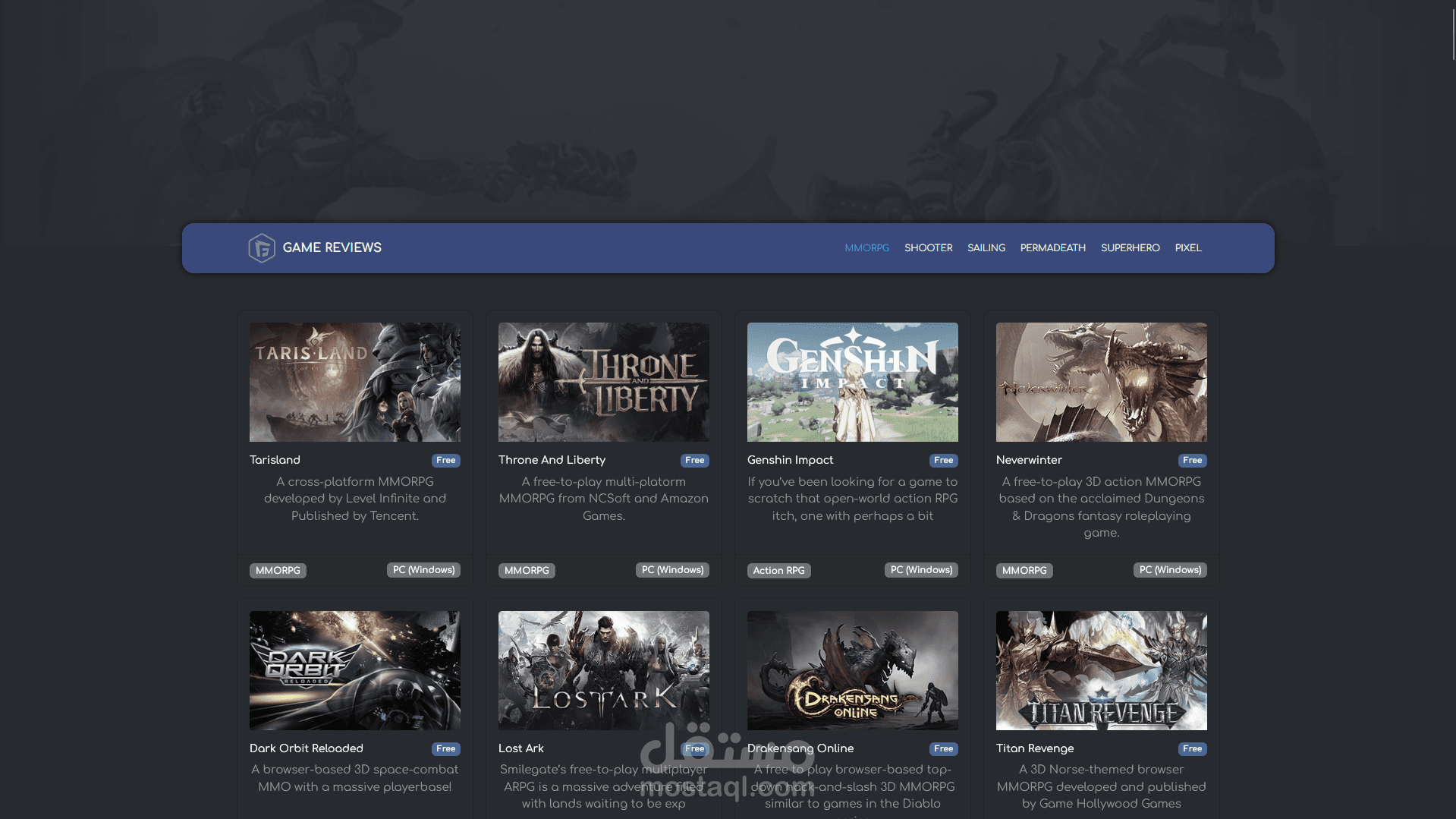Click the Lost Ark title

(x=521, y=748)
